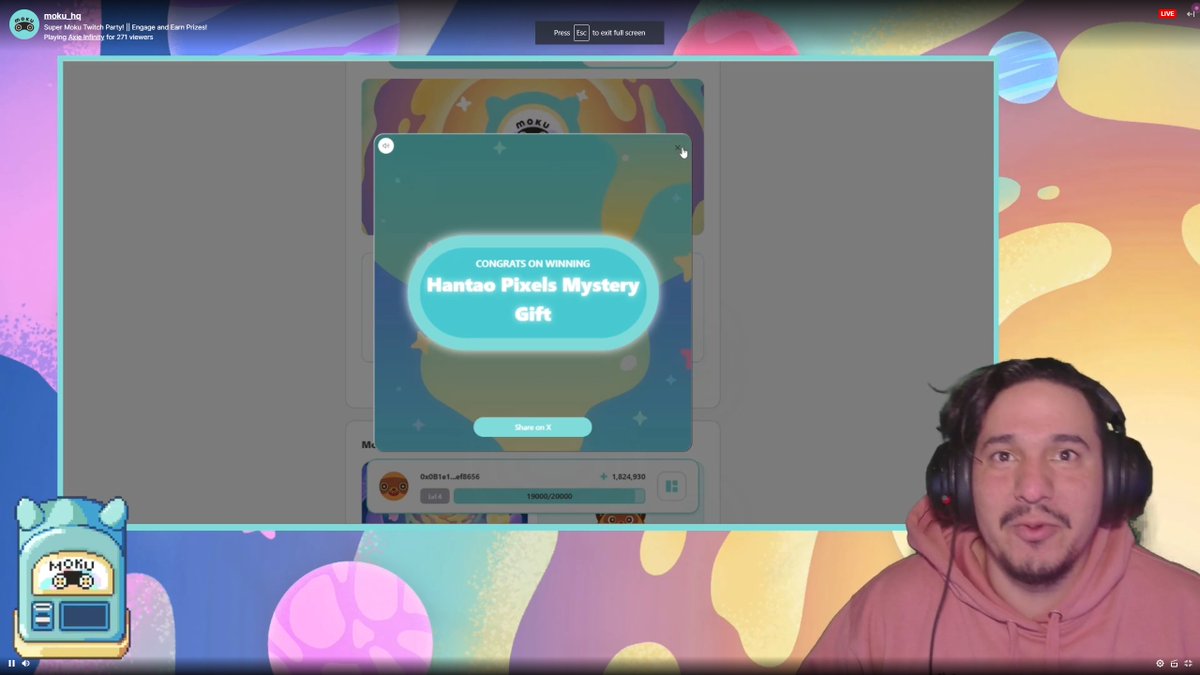
Task: Pause the Twitch stream
Action: pyautogui.click(x=11, y=663)
